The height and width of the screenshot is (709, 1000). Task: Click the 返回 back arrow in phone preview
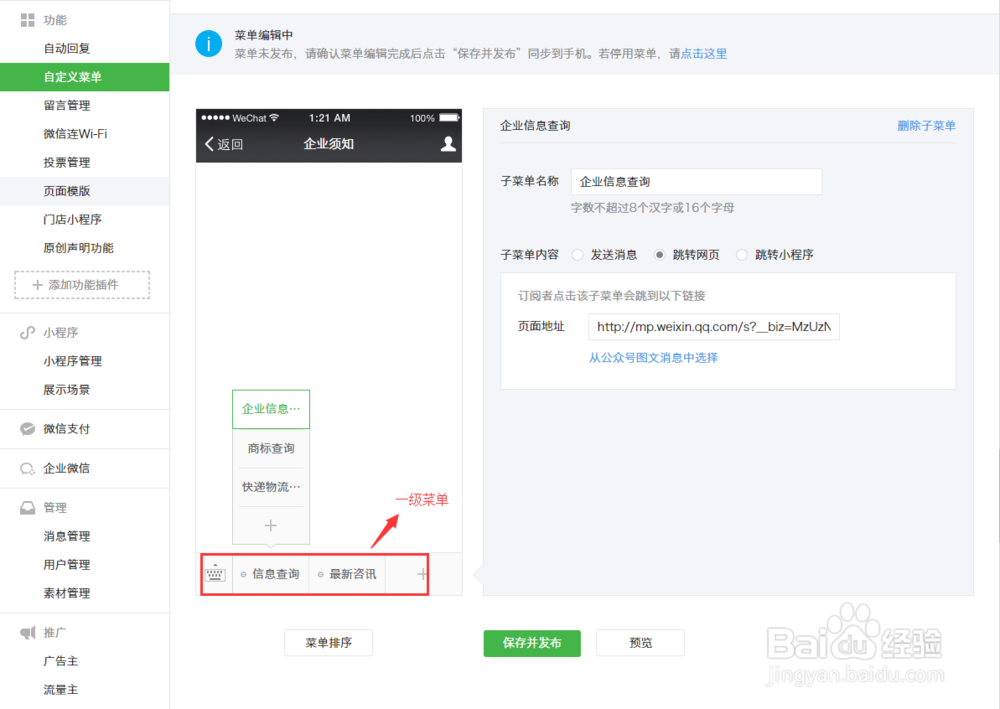pyautogui.click(x=209, y=144)
